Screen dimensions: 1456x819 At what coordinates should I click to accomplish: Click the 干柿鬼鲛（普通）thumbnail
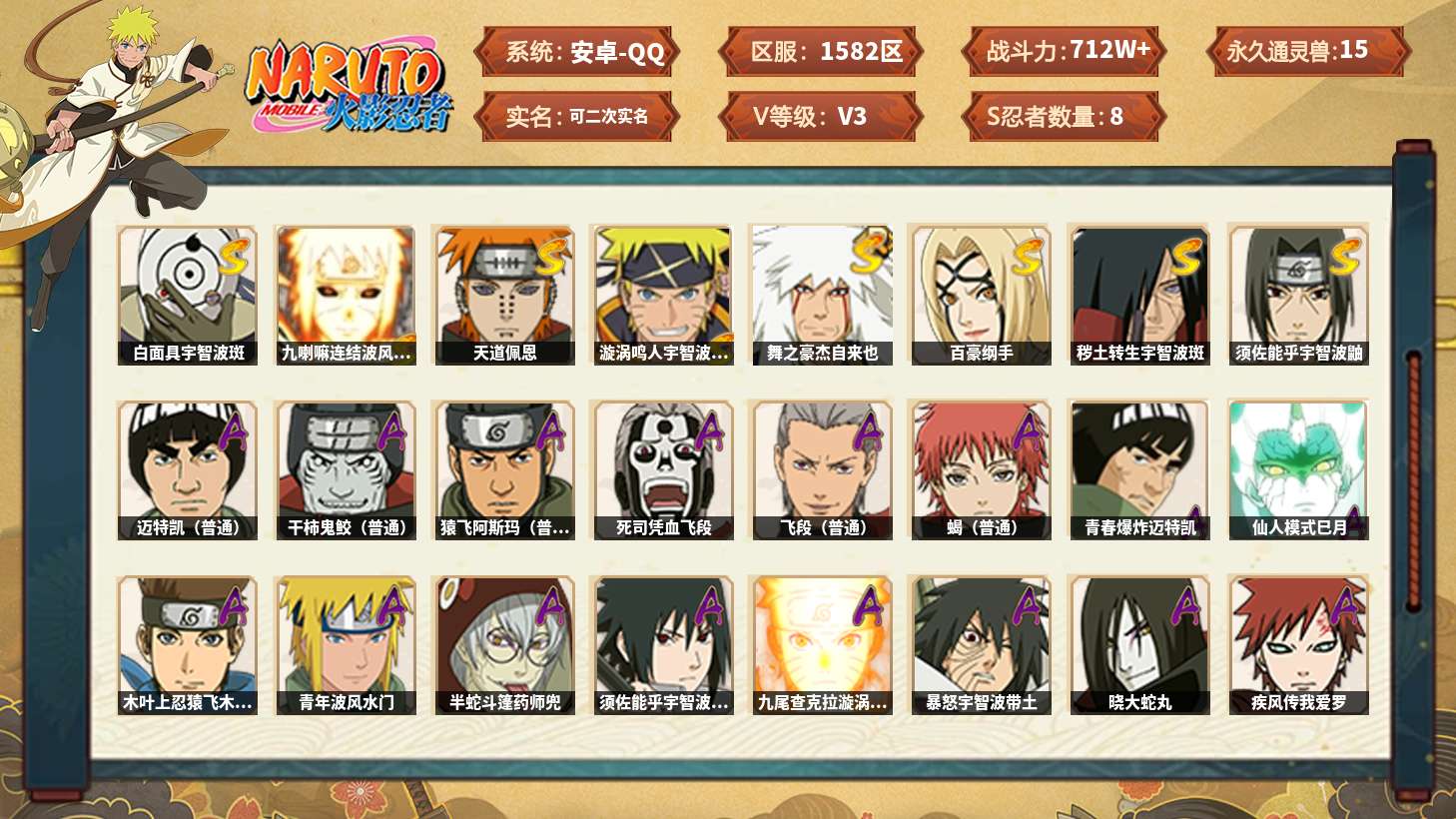(346, 470)
